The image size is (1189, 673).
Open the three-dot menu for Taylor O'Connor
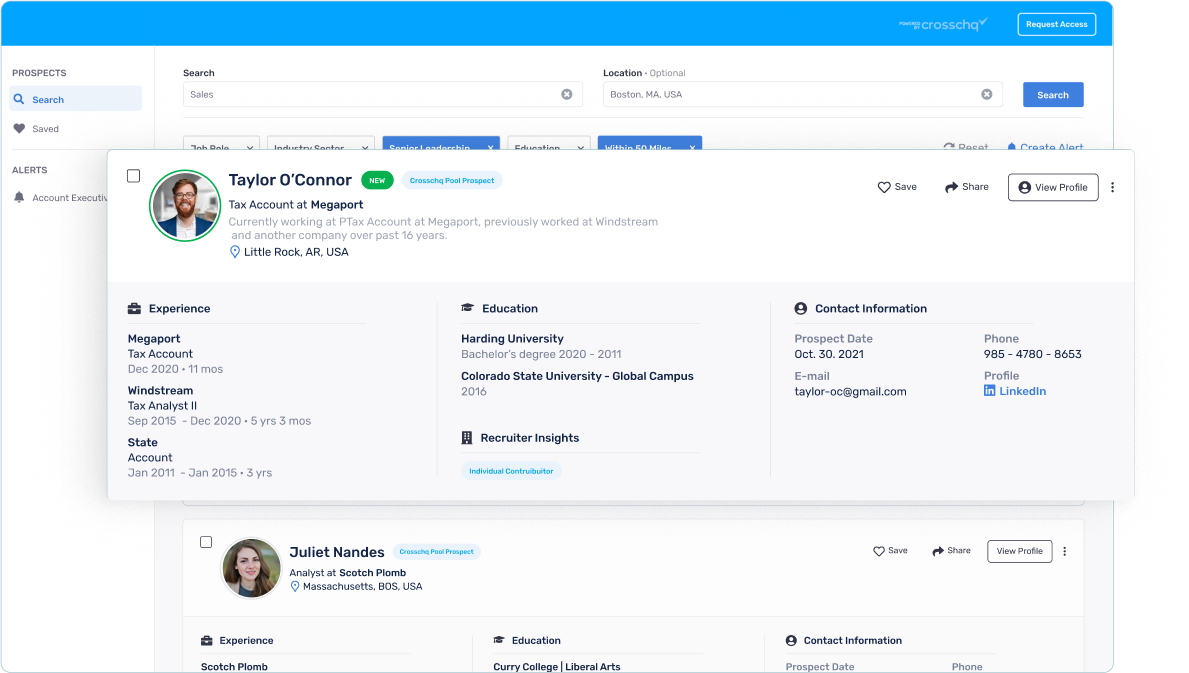(1112, 187)
